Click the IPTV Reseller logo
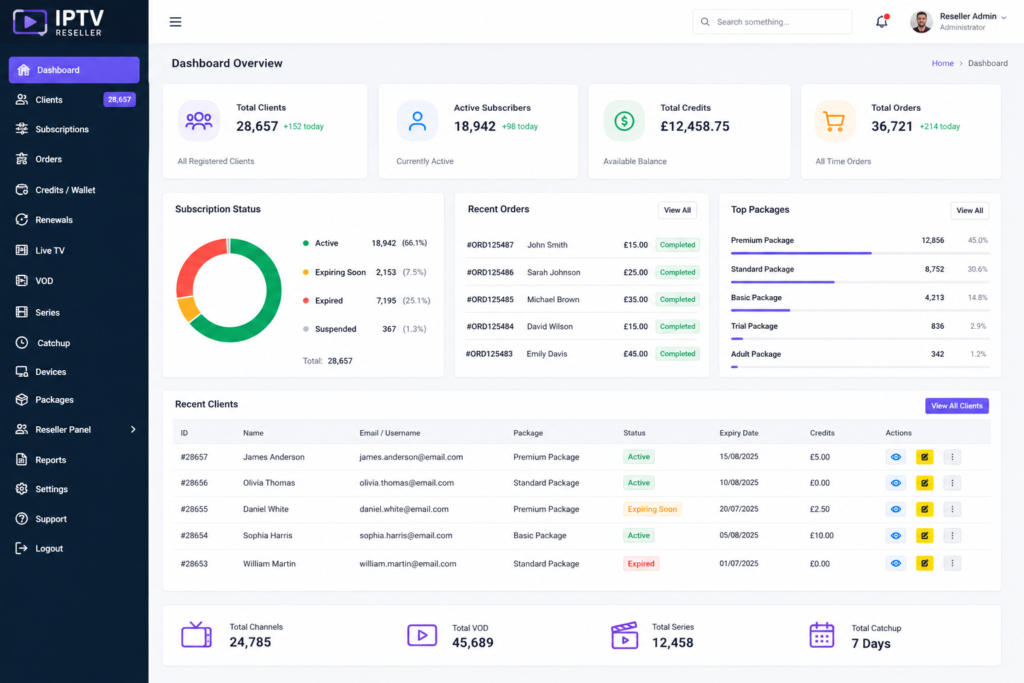The height and width of the screenshot is (683, 1024). tap(58, 22)
